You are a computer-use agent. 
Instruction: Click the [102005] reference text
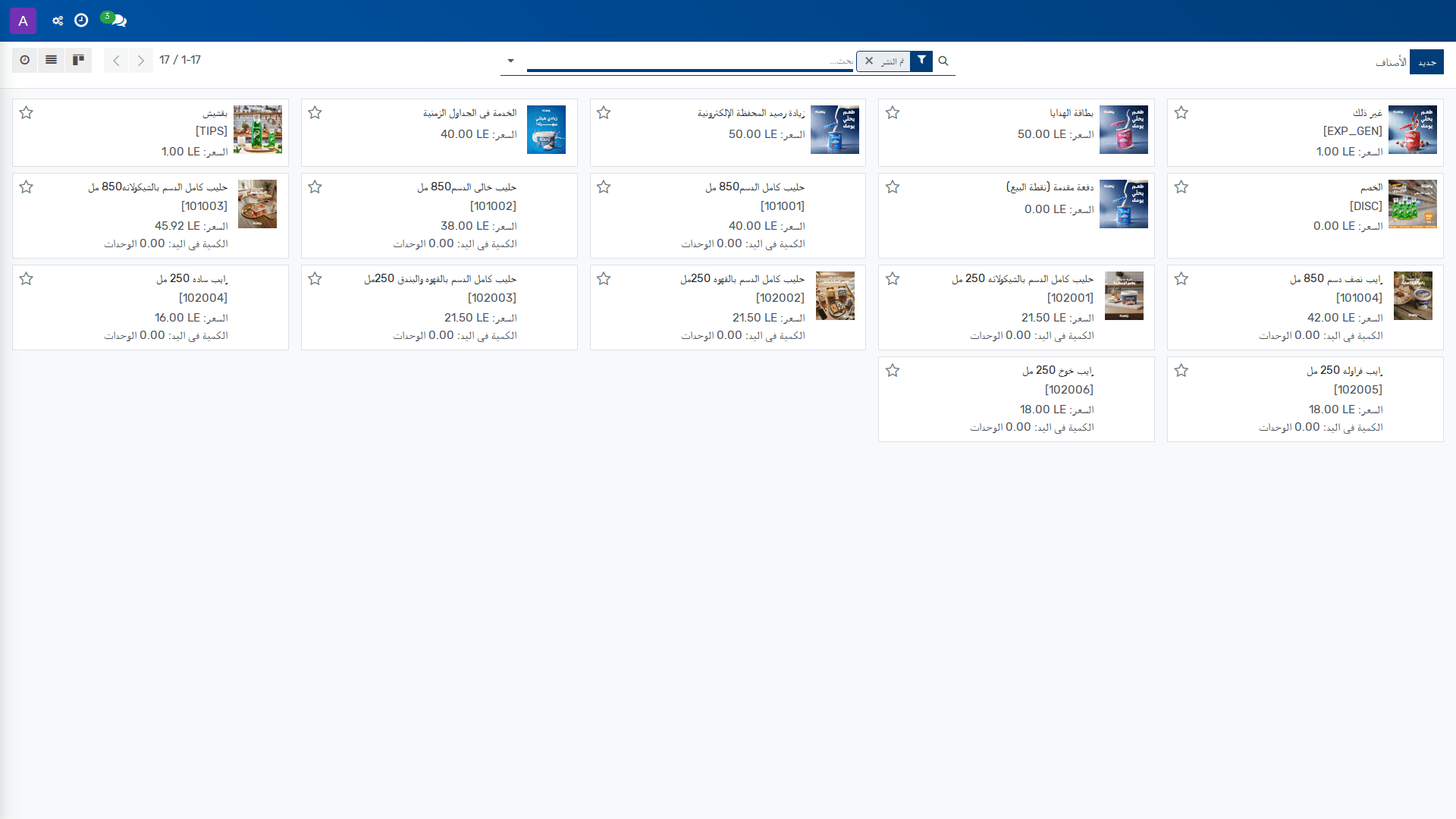point(1358,390)
